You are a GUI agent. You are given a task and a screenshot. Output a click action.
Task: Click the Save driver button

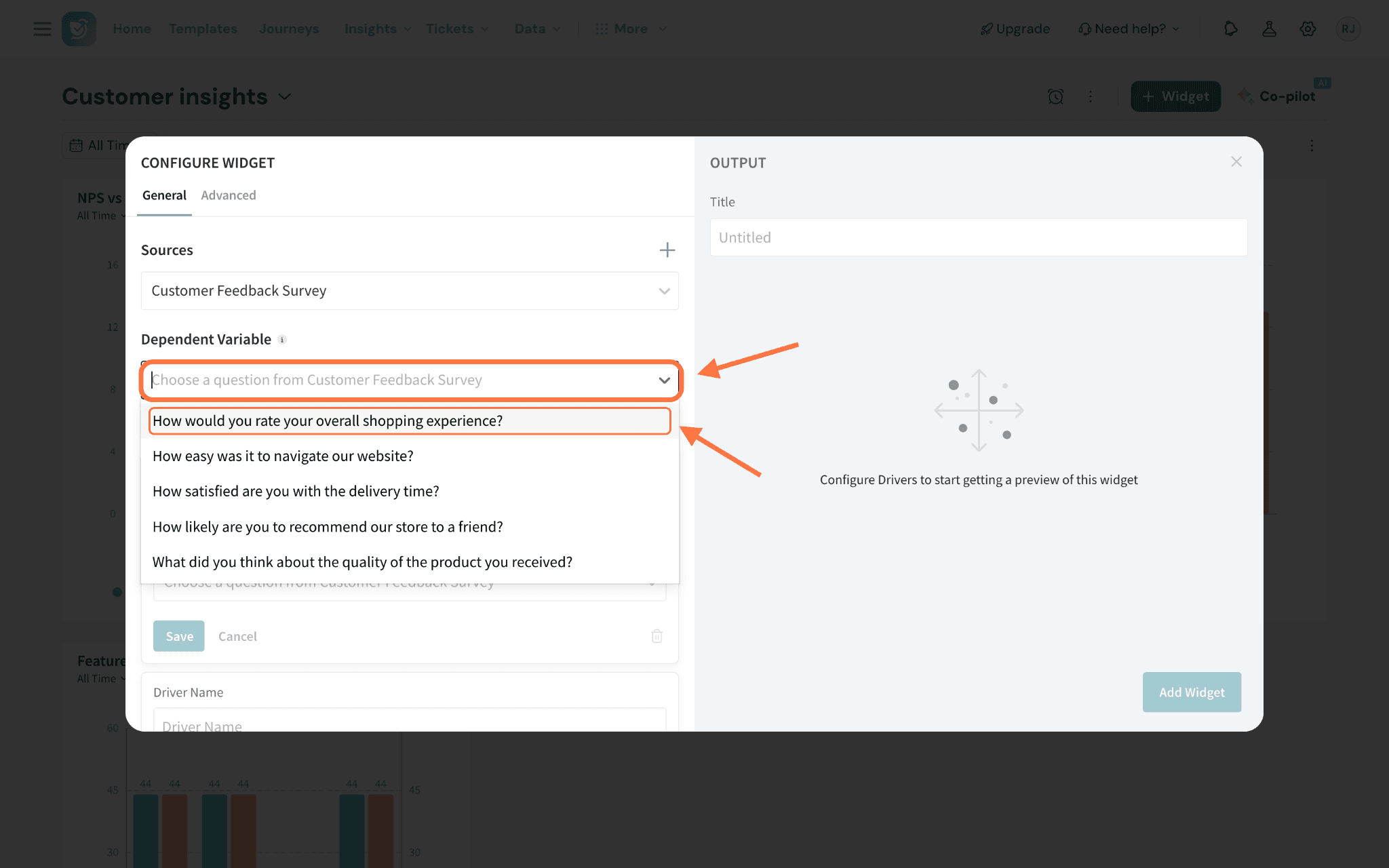[x=179, y=636]
